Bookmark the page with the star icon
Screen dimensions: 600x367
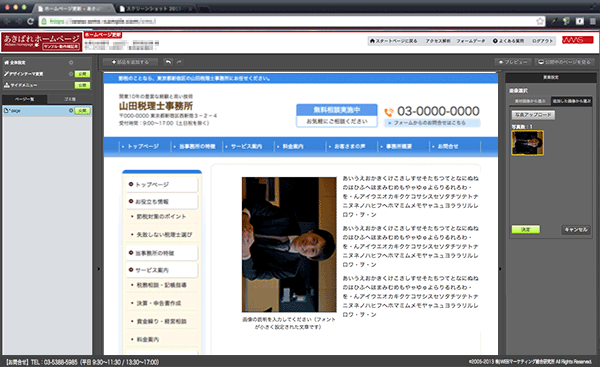[540, 21]
